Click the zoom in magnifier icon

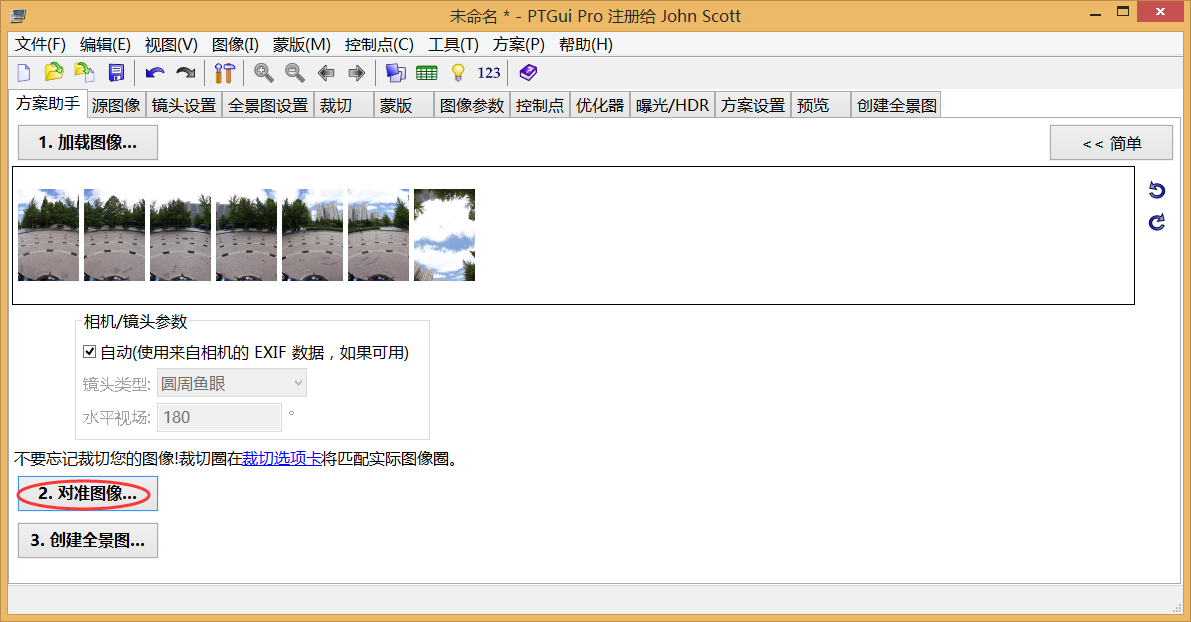pyautogui.click(x=264, y=72)
